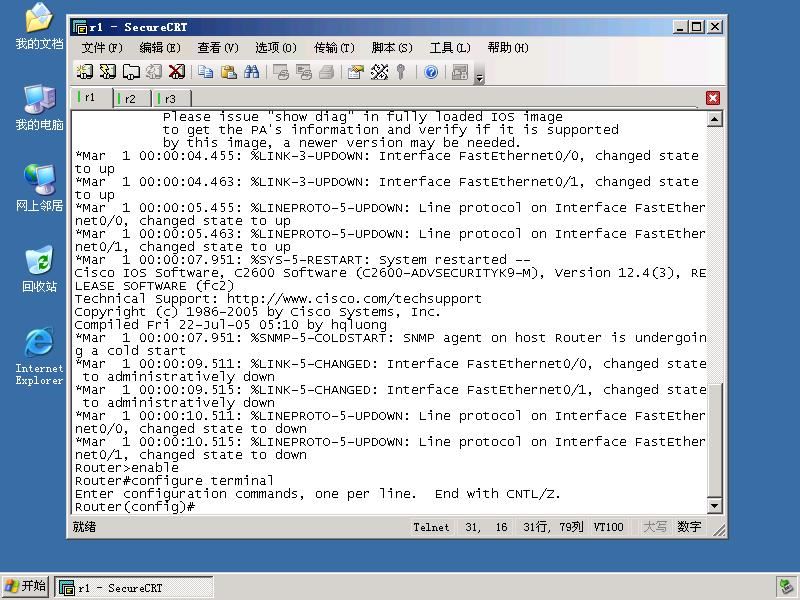Open the 工具(L) menu
Viewport: 800px width, 600px height.
[450, 48]
